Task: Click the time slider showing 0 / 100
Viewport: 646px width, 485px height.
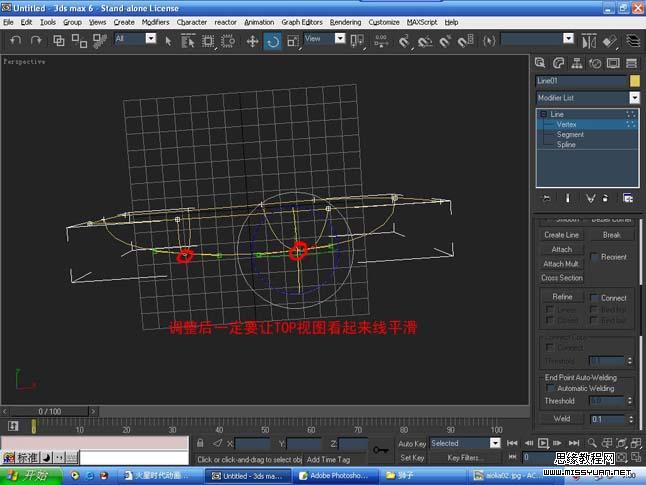Action: coord(49,411)
